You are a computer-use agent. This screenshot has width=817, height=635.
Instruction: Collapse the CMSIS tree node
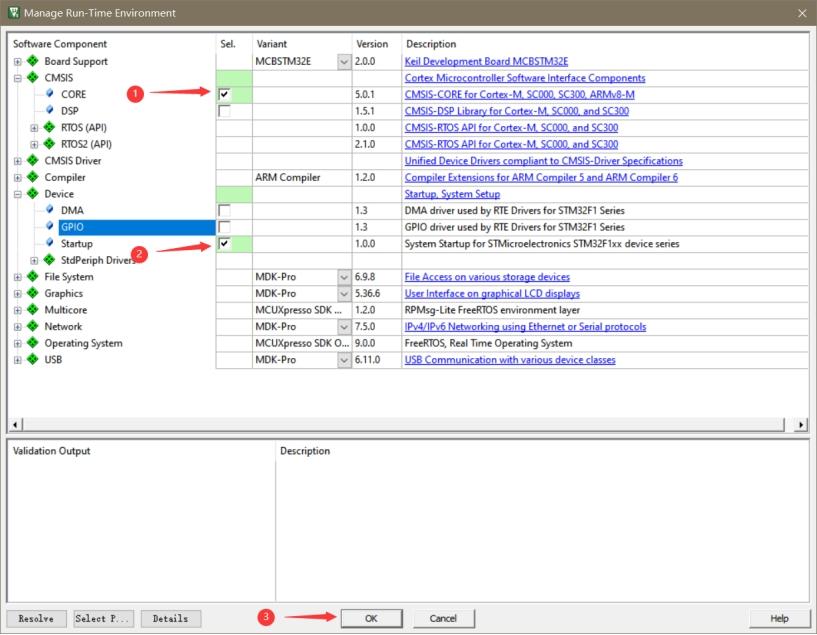pyautogui.click(x=18, y=78)
